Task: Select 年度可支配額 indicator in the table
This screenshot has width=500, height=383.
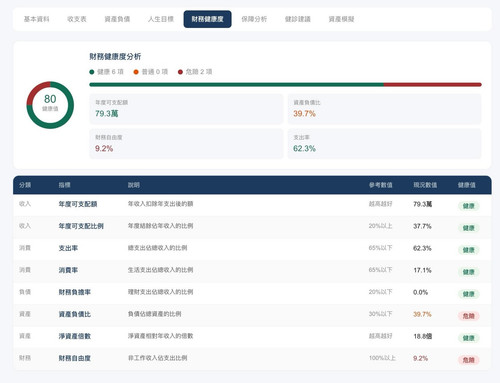Action: 78,204
